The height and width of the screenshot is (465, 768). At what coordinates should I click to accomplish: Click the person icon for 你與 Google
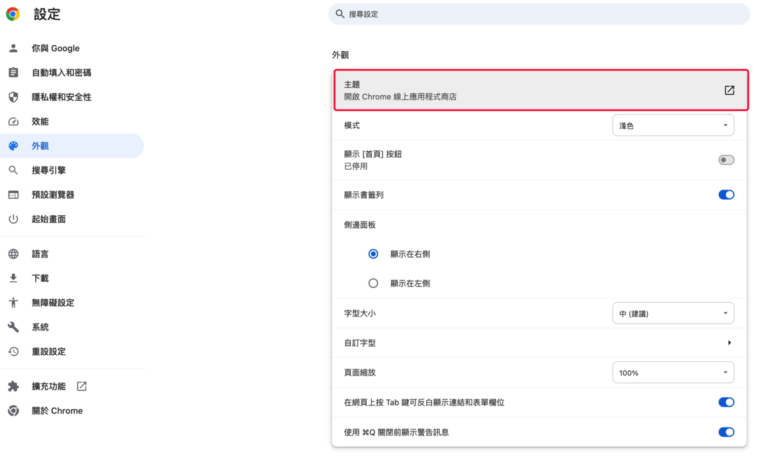click(13, 48)
